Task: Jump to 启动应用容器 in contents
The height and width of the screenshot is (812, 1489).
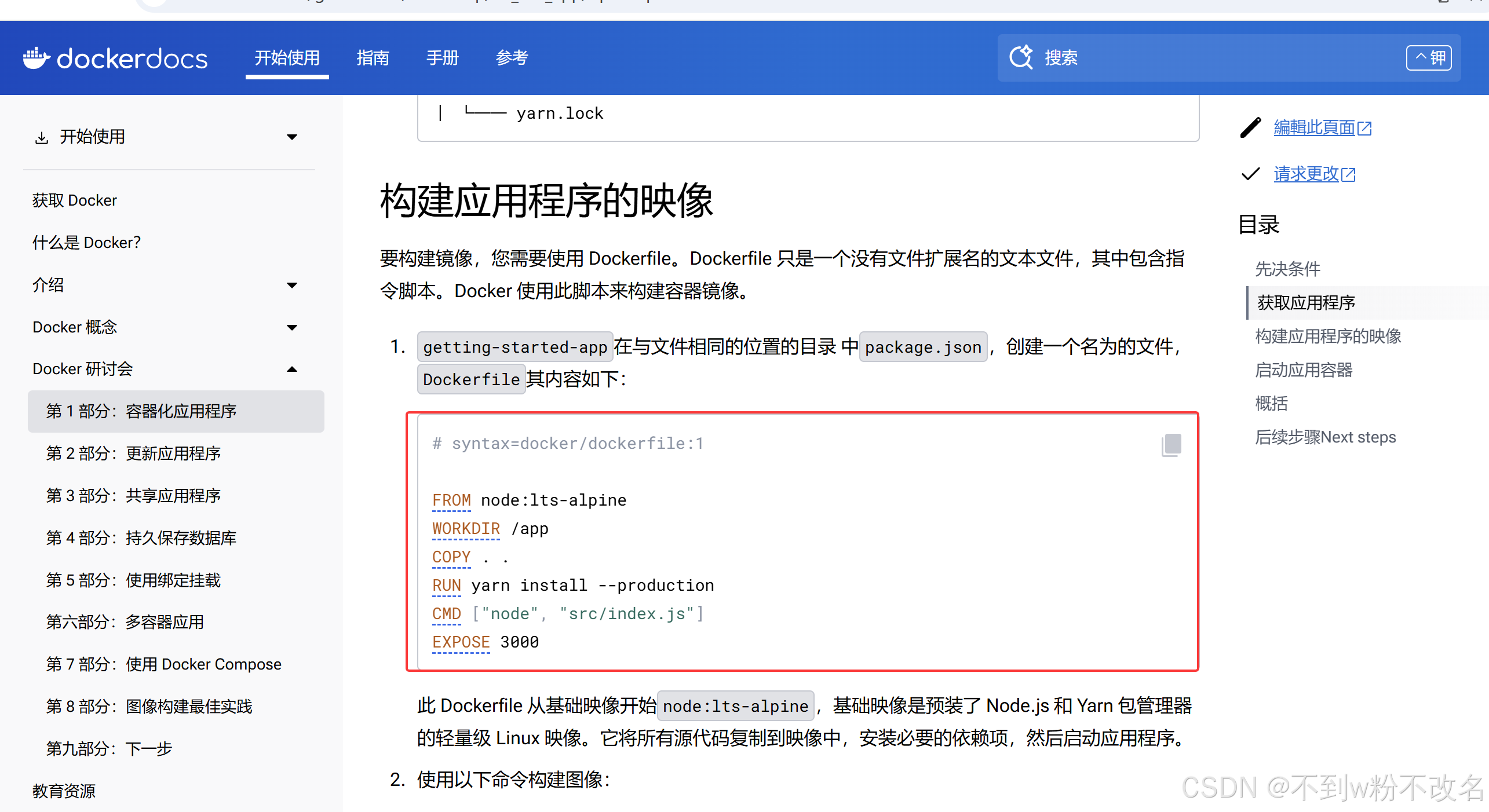Action: point(1304,370)
